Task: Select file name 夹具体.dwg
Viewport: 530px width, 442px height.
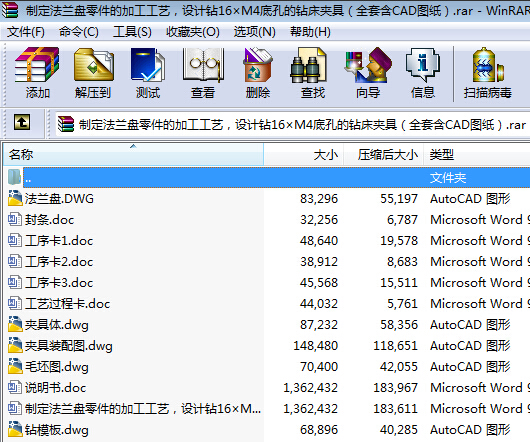Action: coord(56,325)
